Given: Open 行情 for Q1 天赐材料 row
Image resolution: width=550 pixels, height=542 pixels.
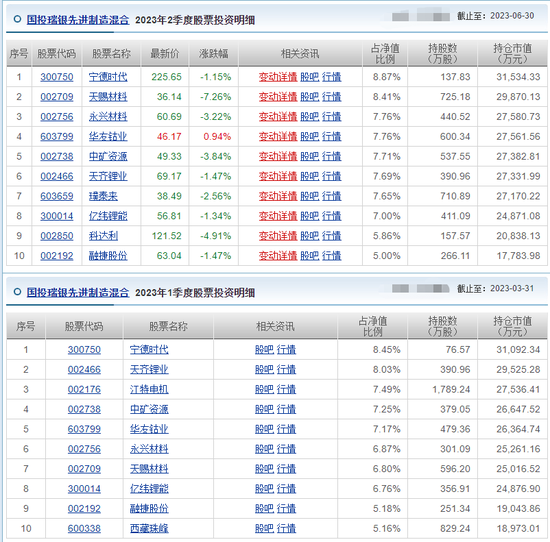Looking at the screenshot, I should point(286,469).
